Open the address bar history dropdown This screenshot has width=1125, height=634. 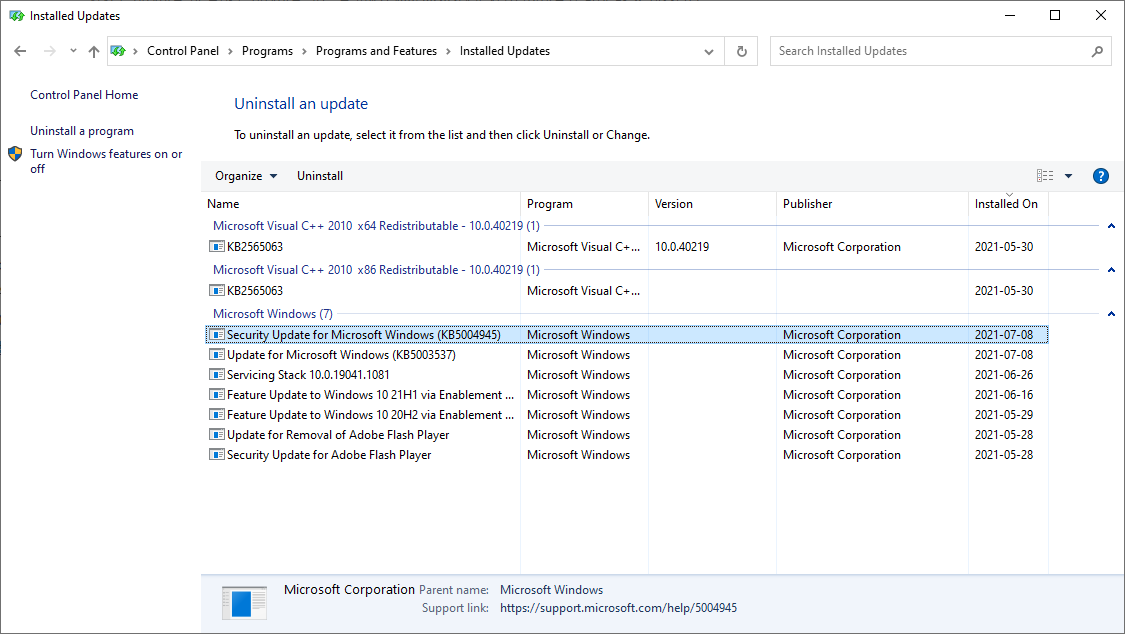[709, 52]
